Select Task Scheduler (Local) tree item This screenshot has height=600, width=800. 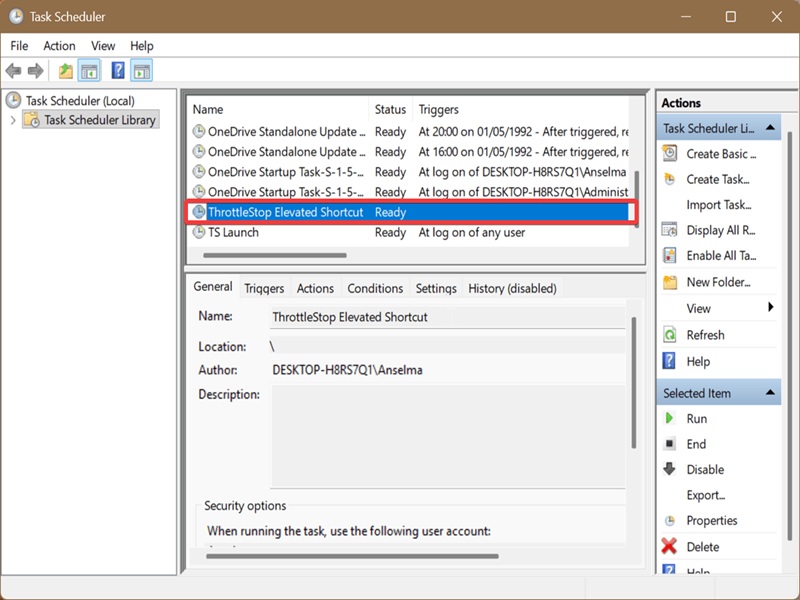pyautogui.click(x=80, y=101)
